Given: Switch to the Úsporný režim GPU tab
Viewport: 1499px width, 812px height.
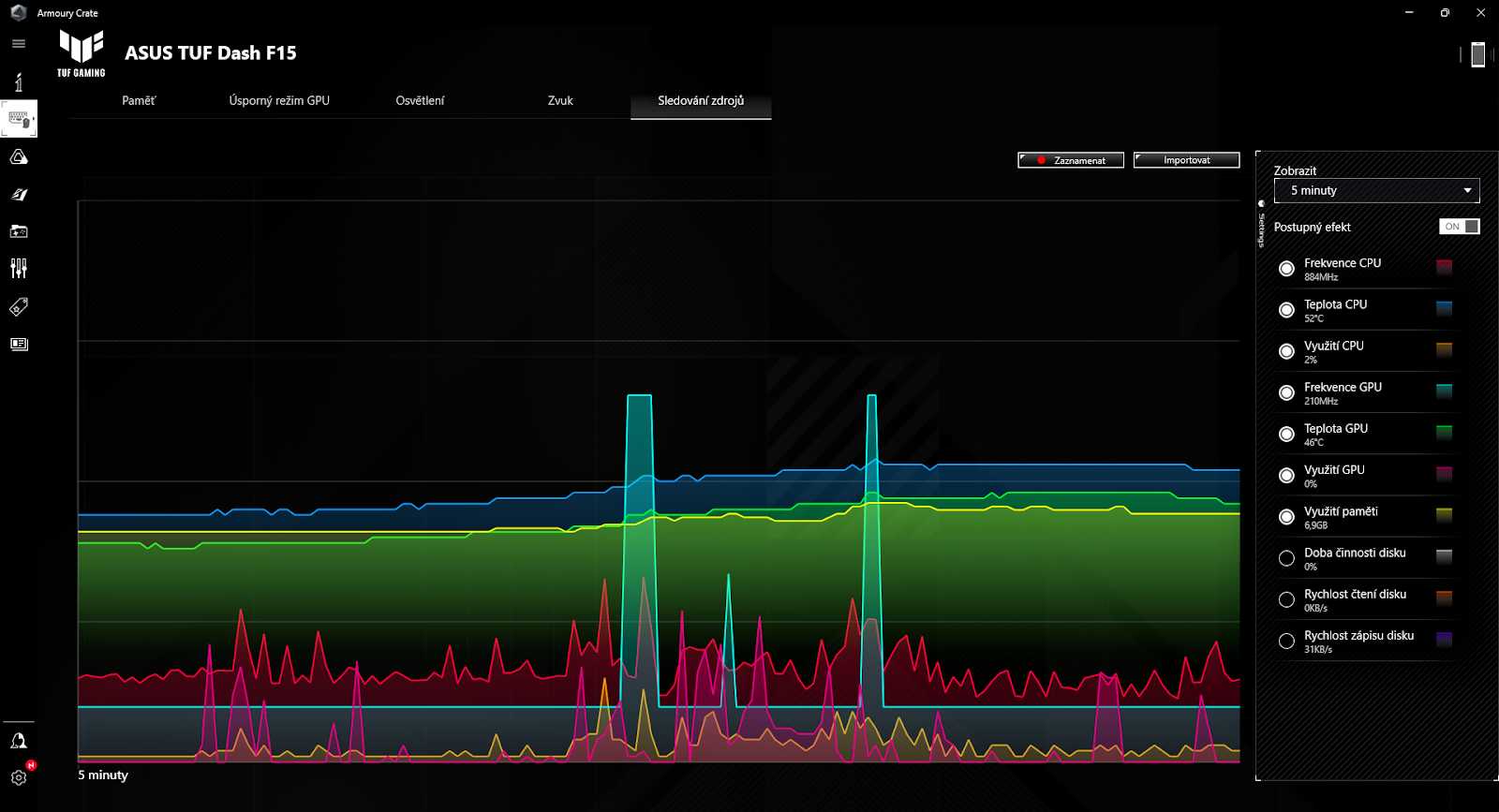Looking at the screenshot, I should pyautogui.click(x=279, y=100).
